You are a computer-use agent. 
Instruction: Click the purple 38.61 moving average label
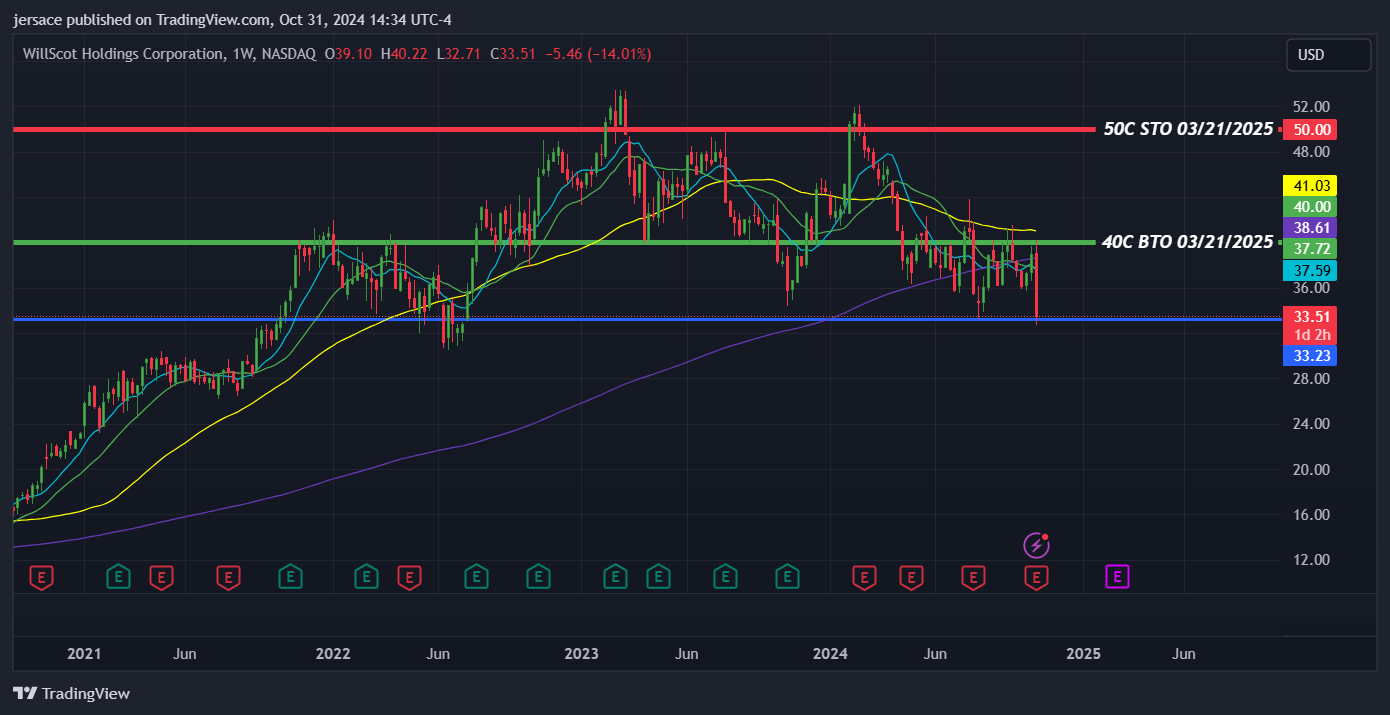pyautogui.click(x=1312, y=228)
